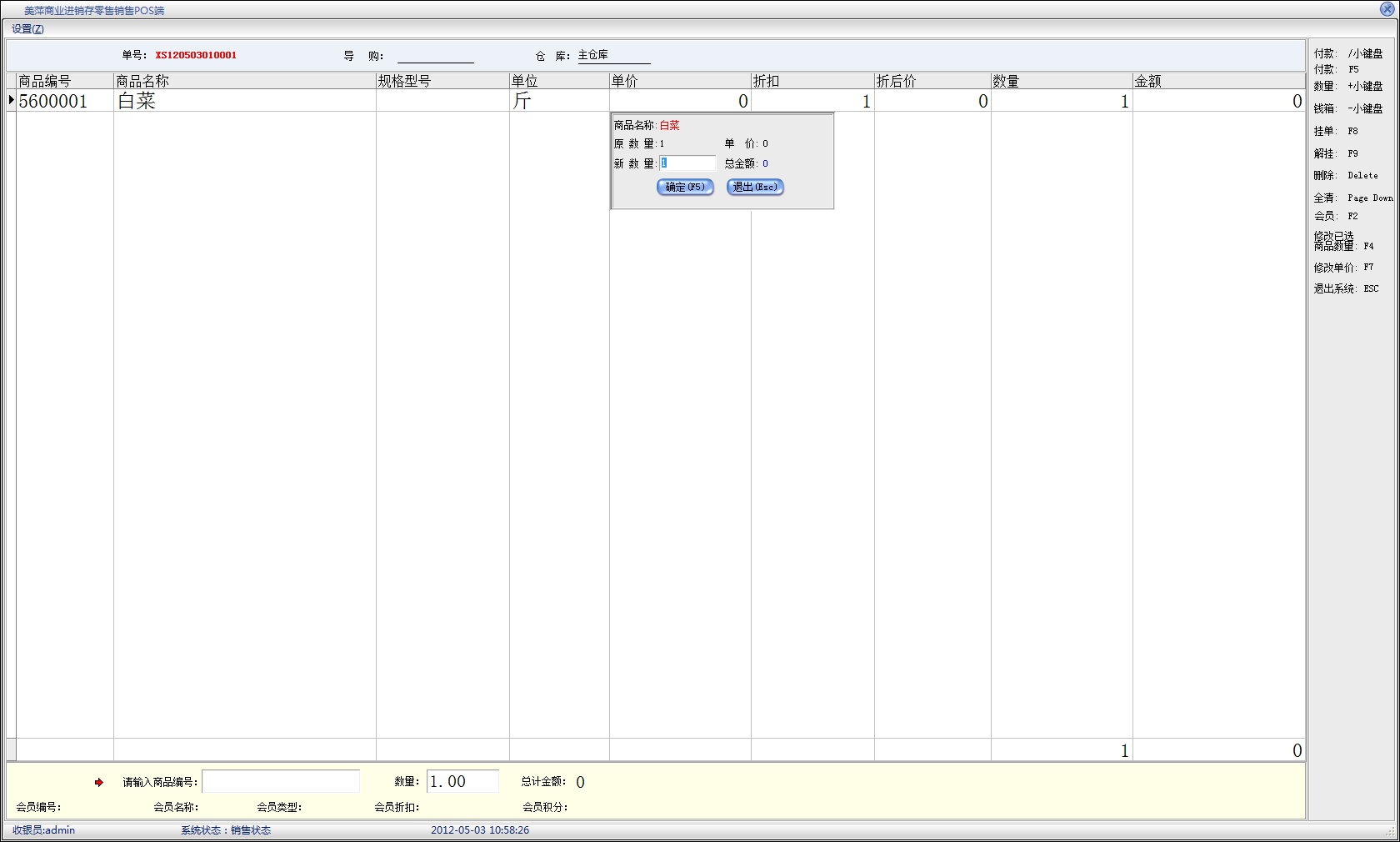The height and width of the screenshot is (842, 1400).
Task: Click the 单价 column header
Action: click(679, 81)
